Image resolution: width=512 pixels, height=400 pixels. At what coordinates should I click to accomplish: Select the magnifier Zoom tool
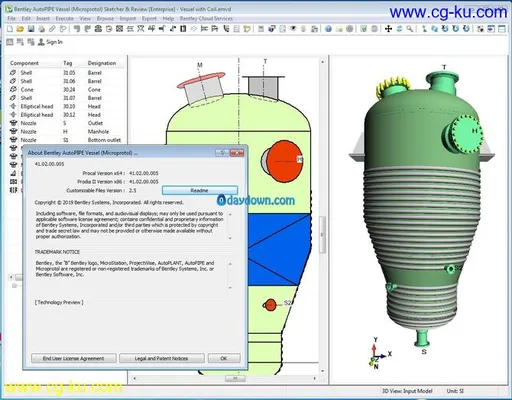click(410, 29)
